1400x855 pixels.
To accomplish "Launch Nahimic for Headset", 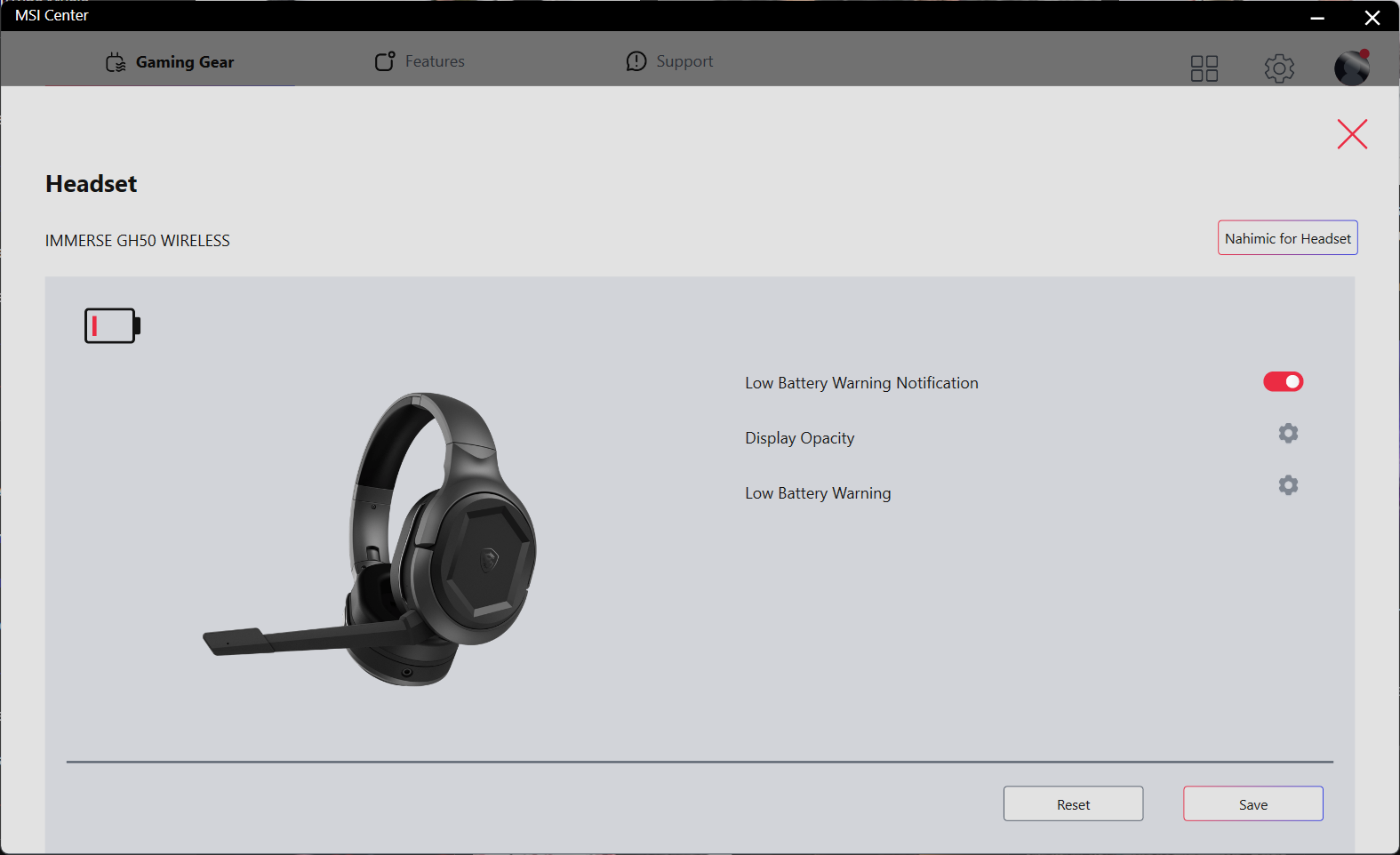I will [1287, 238].
